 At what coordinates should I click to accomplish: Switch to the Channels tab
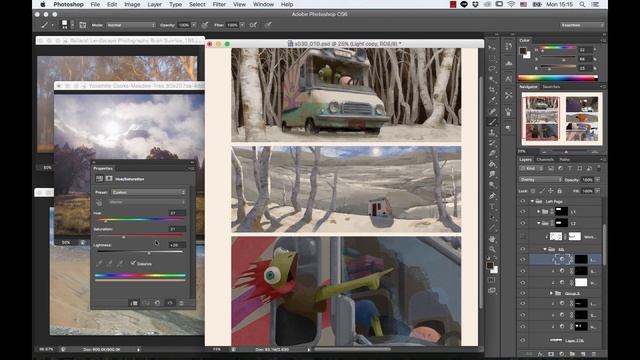[x=545, y=160]
